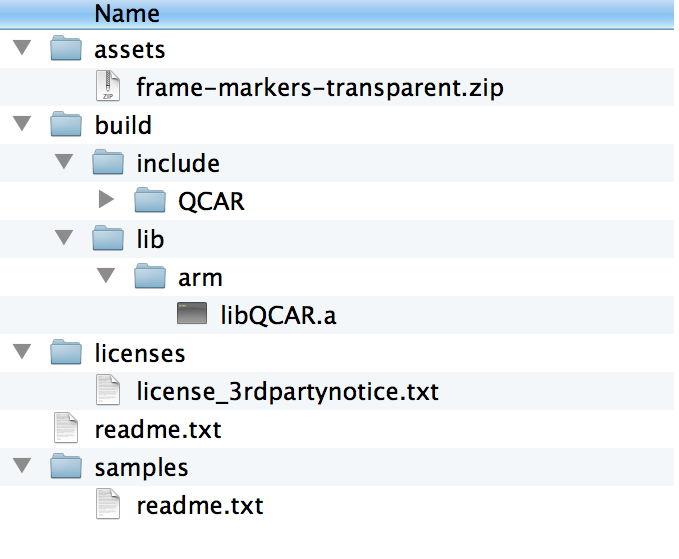Select the QCAR folder icon
Viewport: 679px width, 559px height.
click(150, 200)
